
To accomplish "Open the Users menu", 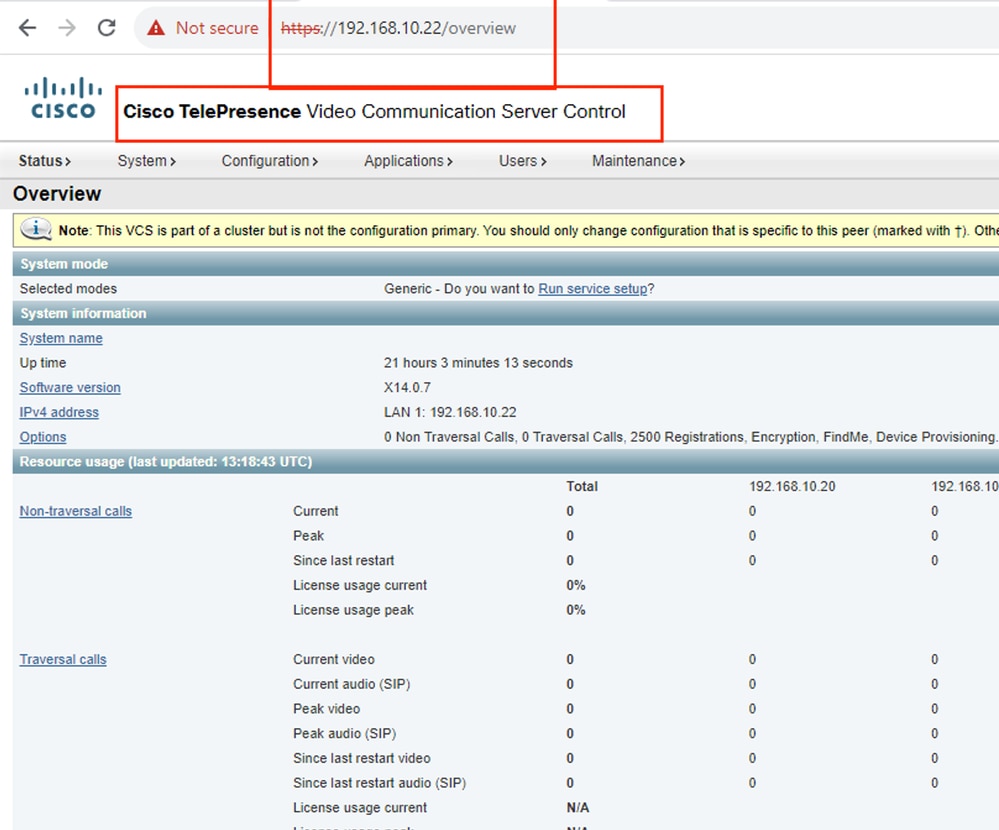I will [x=522, y=161].
